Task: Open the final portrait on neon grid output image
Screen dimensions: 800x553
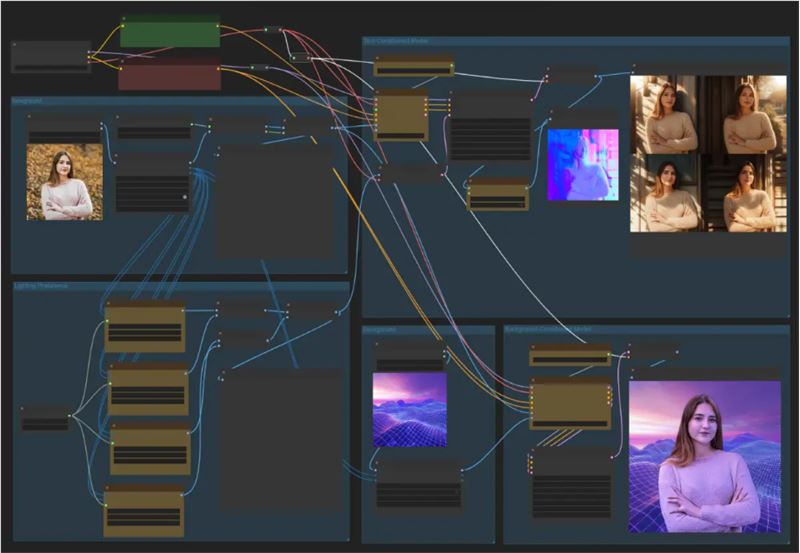Action: click(x=704, y=456)
